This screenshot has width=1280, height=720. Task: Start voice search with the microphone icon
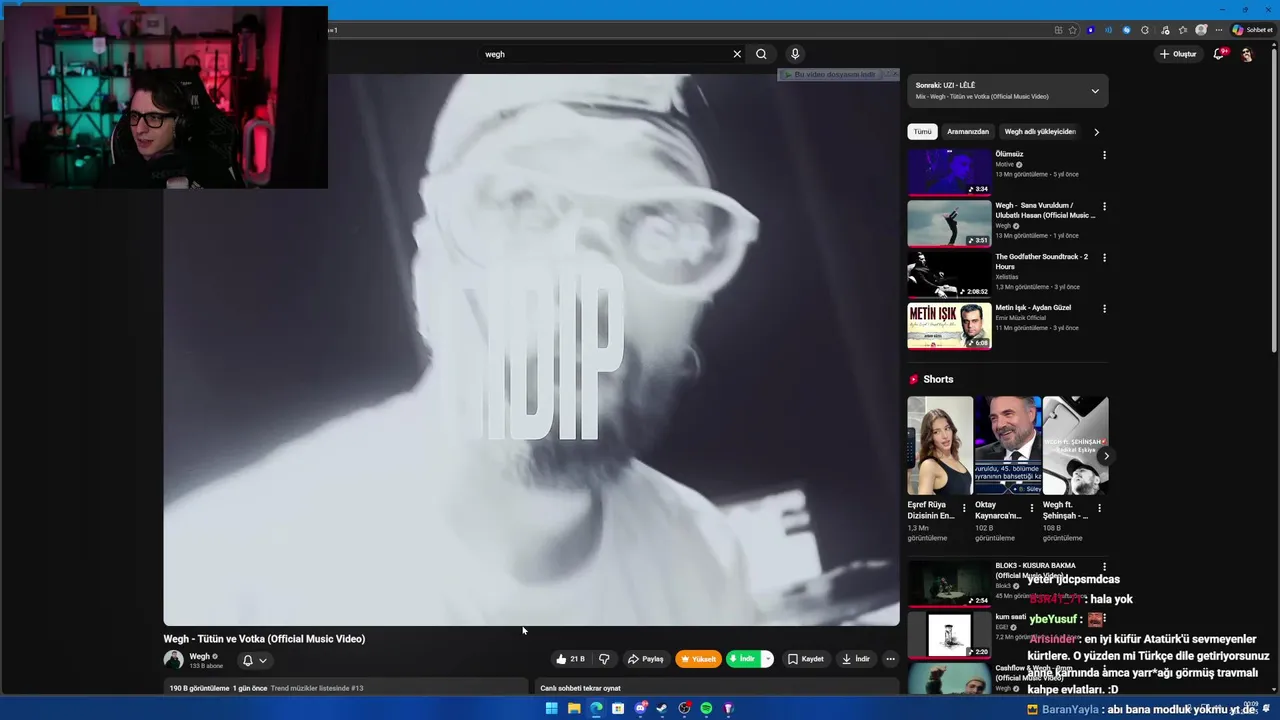click(x=795, y=54)
